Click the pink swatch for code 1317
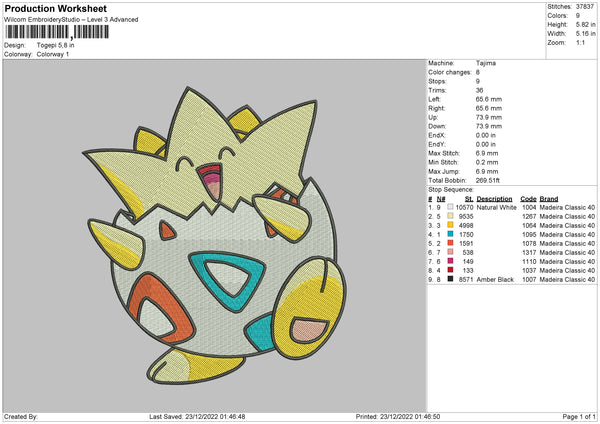 450,252
